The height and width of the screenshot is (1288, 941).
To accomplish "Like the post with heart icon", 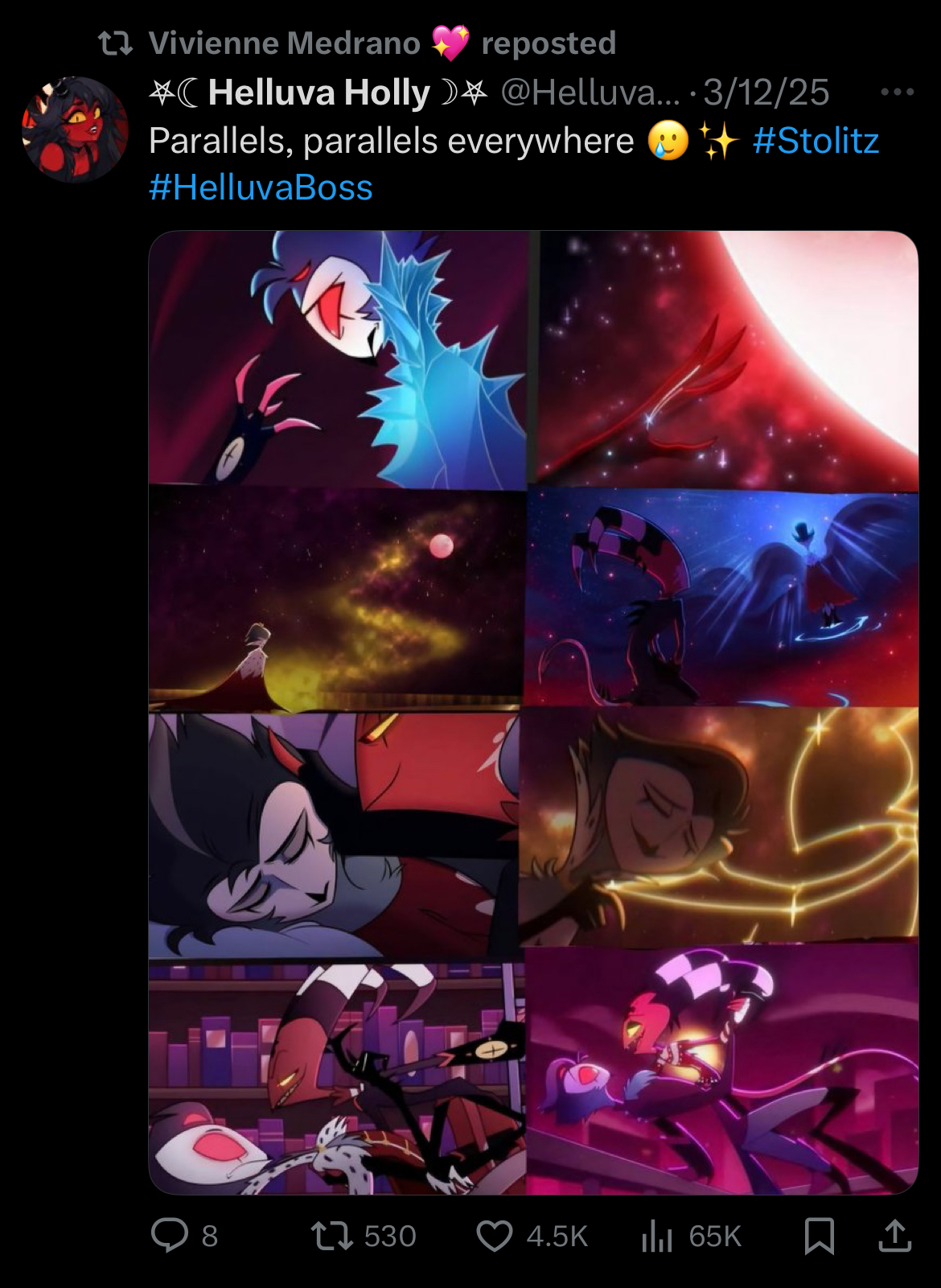I will [x=494, y=1236].
